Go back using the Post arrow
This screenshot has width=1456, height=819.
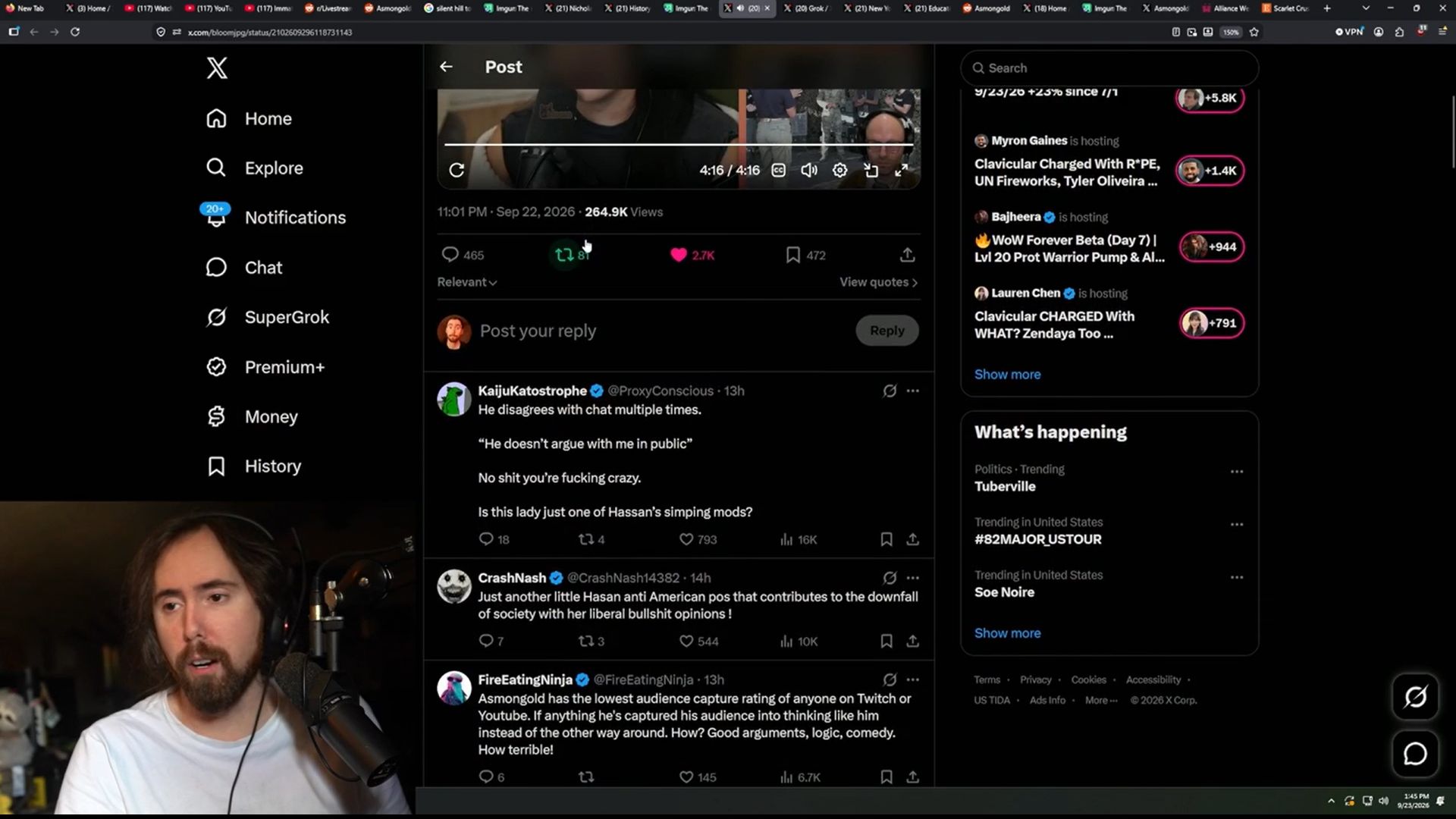[x=446, y=67]
